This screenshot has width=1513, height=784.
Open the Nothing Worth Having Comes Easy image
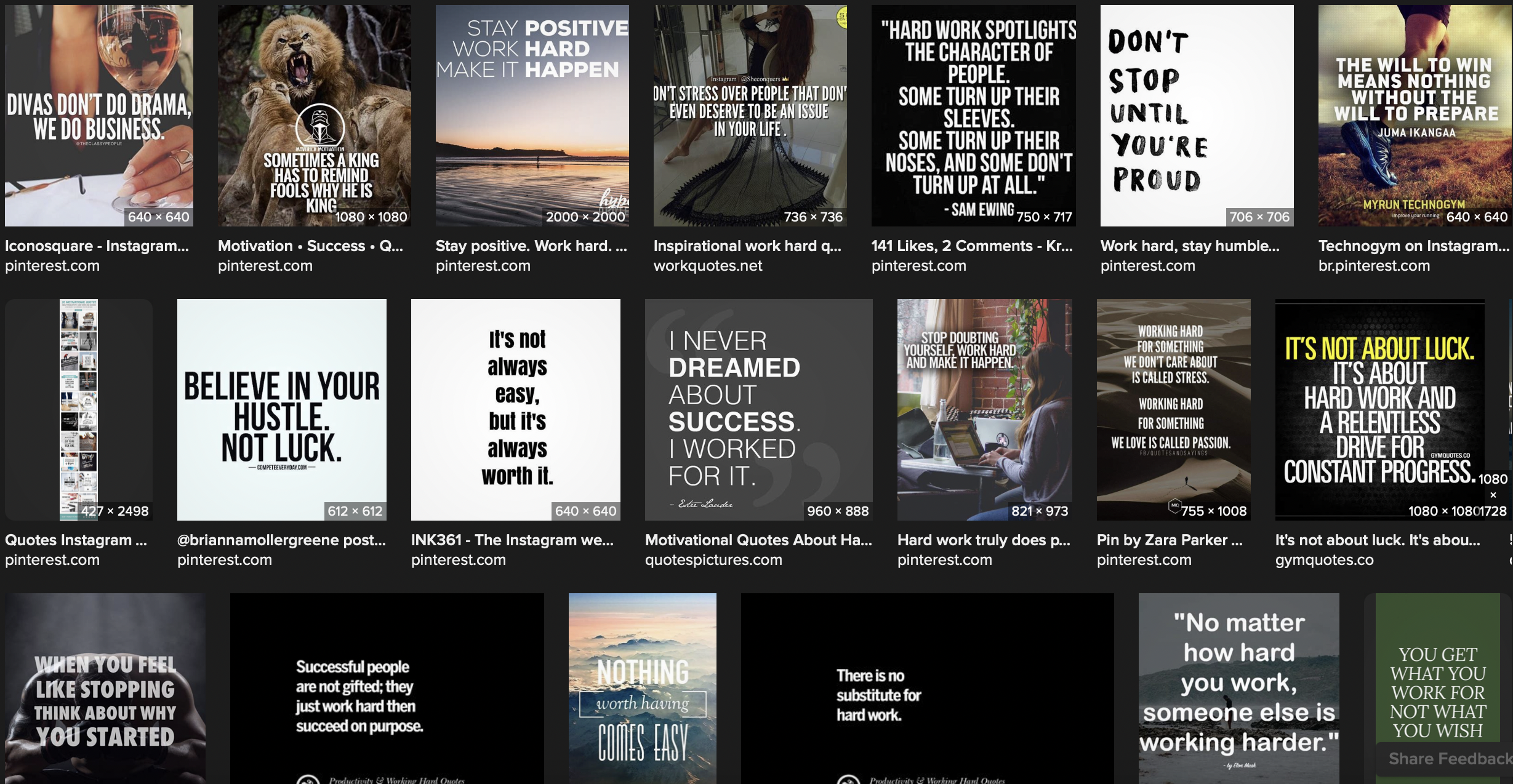point(642,688)
